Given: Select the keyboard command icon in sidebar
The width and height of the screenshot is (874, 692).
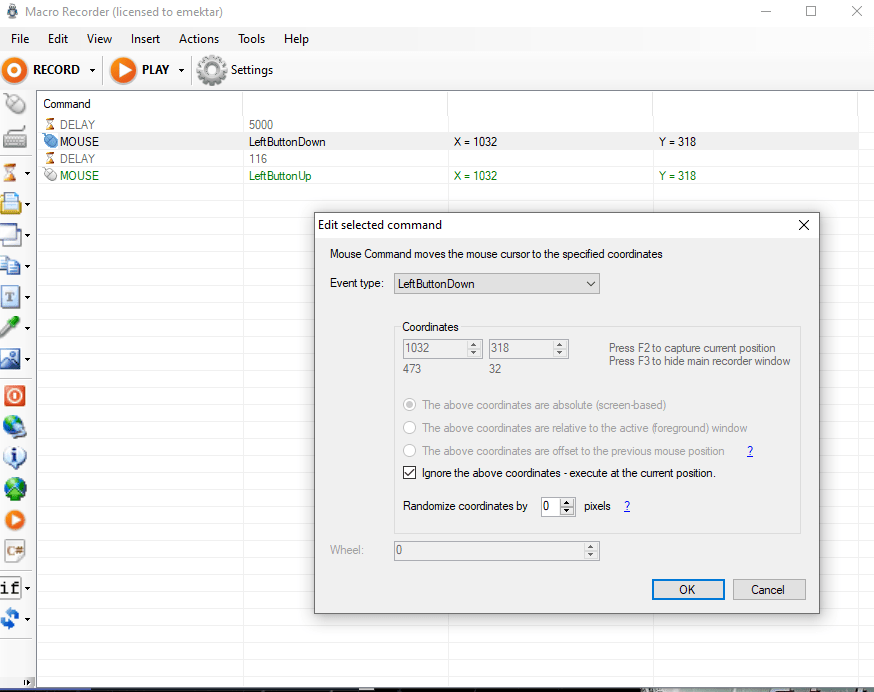Looking at the screenshot, I should pyautogui.click(x=14, y=137).
